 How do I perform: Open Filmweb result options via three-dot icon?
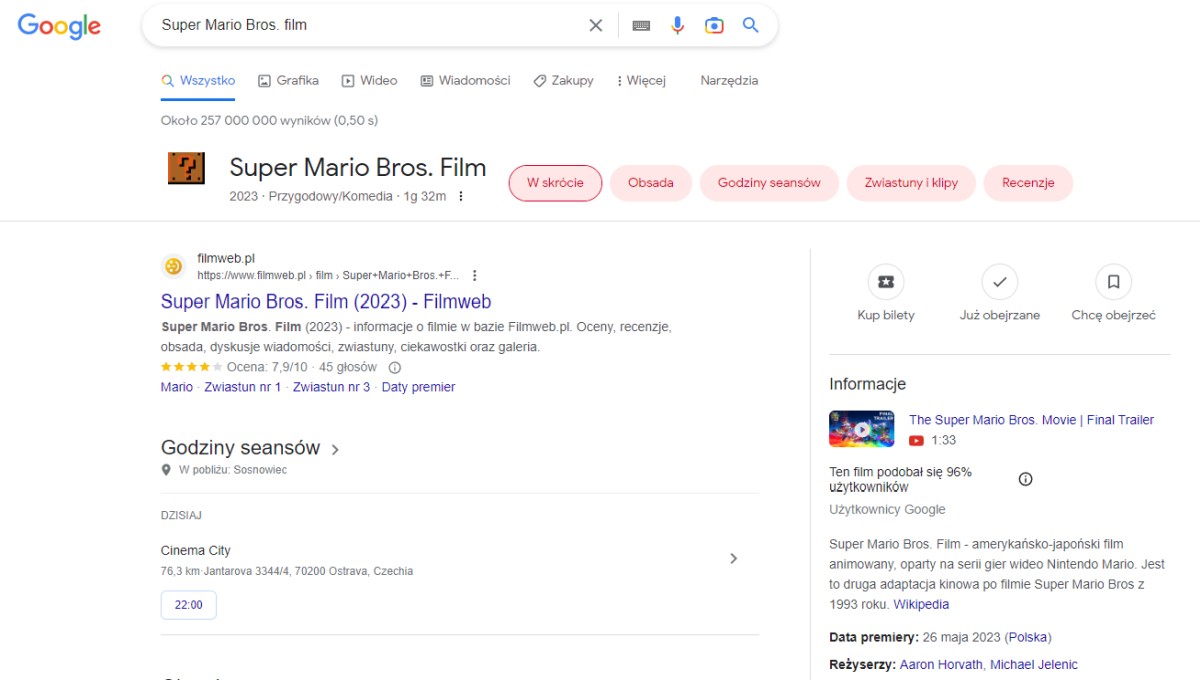click(474, 273)
